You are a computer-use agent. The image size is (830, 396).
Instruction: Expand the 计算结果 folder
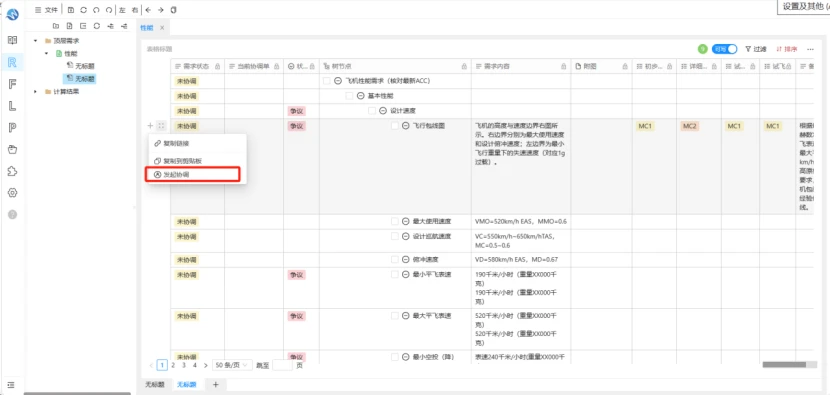click(x=35, y=92)
